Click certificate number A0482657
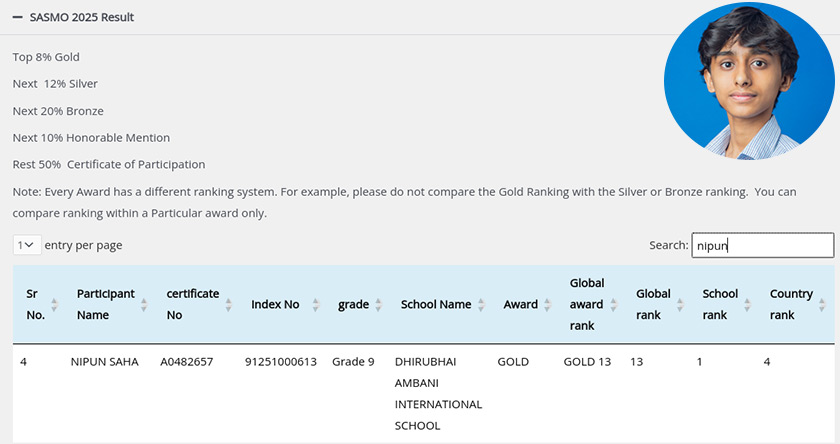Image resolution: width=840 pixels, height=444 pixels. tap(187, 362)
